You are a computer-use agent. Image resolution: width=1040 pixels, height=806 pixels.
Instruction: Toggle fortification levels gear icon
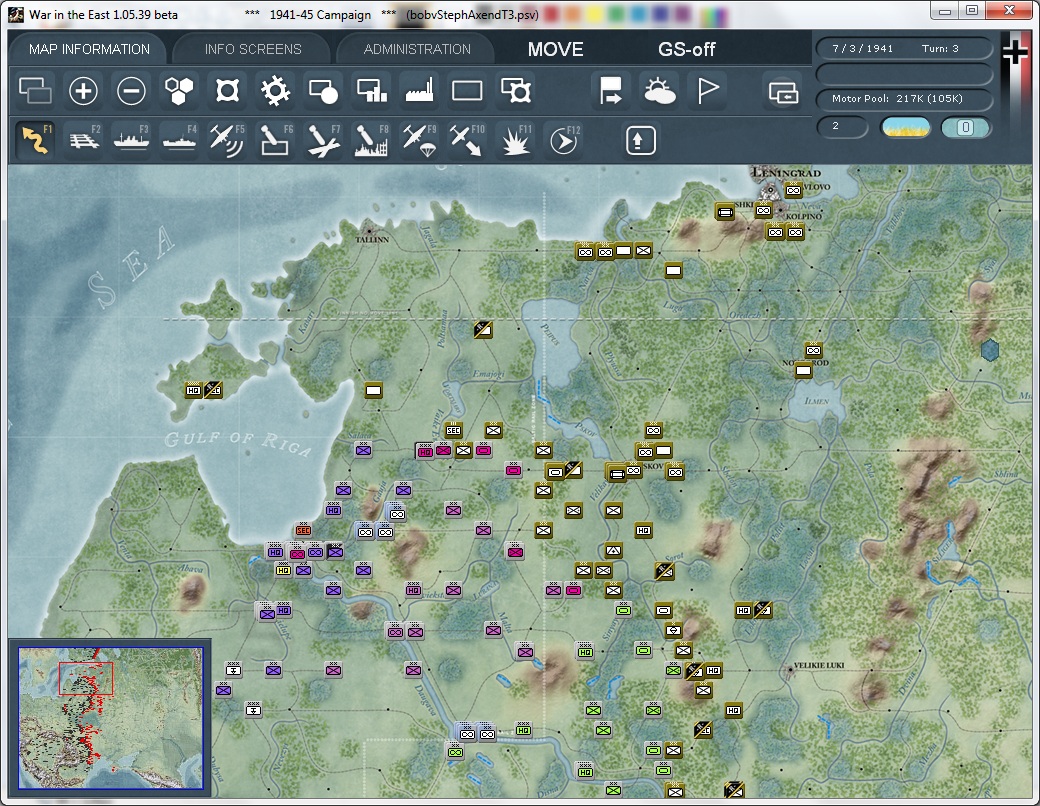pyautogui.click(x=275, y=91)
